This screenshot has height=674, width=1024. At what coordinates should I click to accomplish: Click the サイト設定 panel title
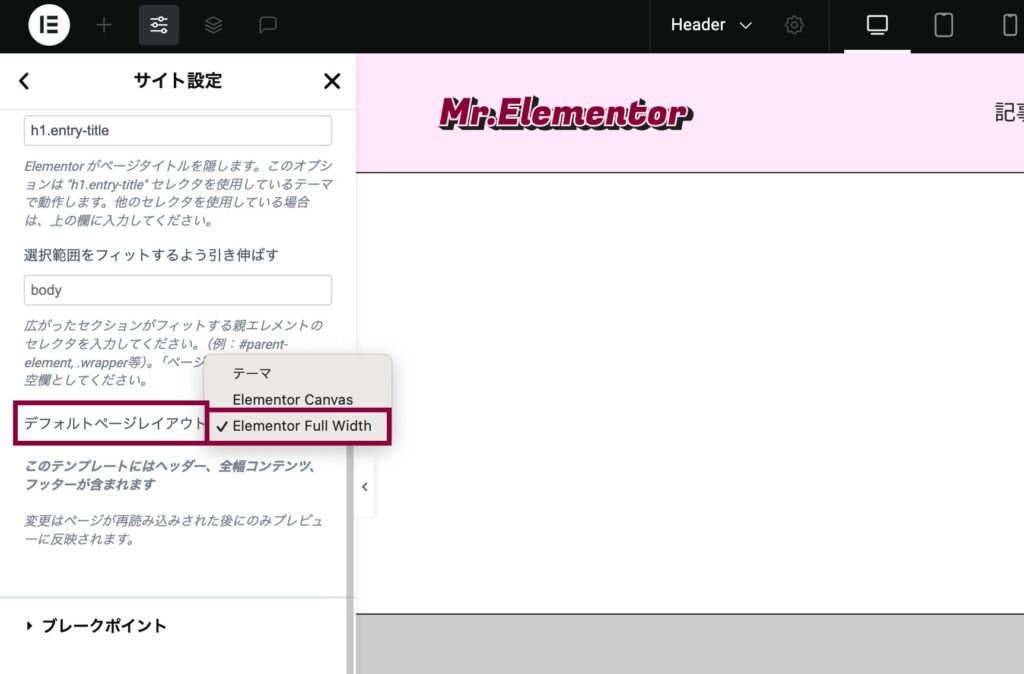tap(178, 80)
